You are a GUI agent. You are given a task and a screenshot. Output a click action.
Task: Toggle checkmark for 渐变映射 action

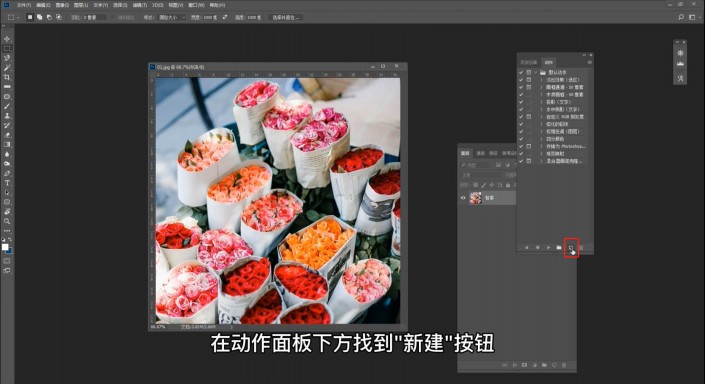click(x=521, y=154)
